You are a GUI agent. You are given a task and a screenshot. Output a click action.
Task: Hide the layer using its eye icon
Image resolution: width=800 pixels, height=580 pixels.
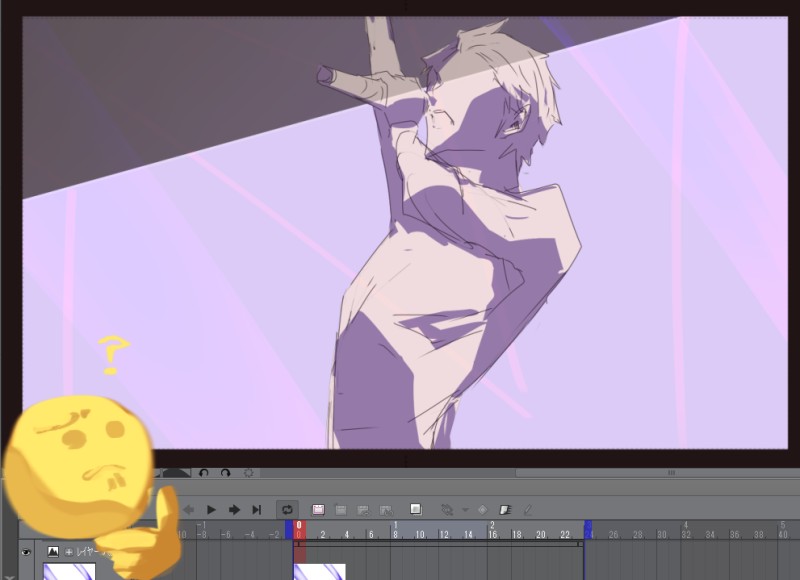point(26,552)
